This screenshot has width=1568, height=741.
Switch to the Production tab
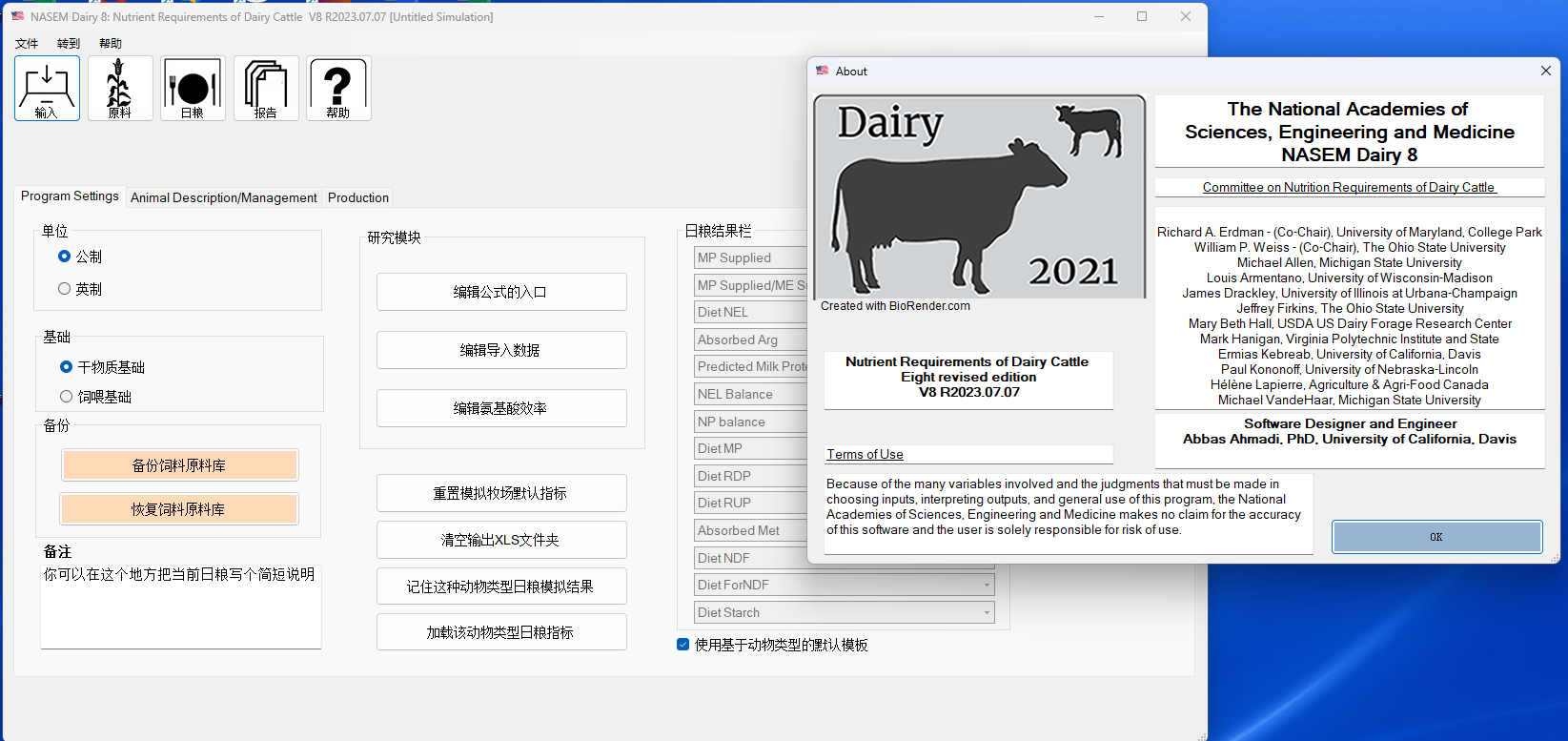click(x=358, y=197)
